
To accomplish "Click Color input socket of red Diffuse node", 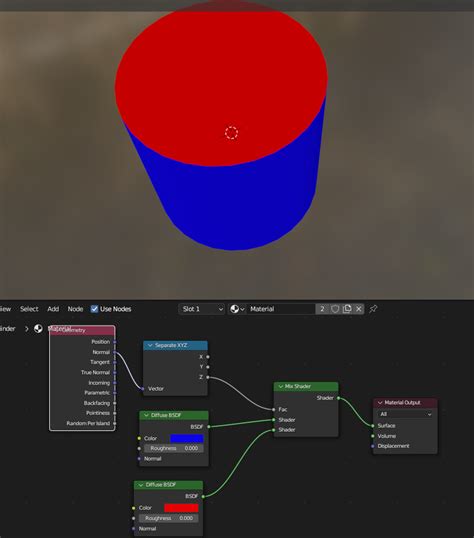I will pos(134,508).
